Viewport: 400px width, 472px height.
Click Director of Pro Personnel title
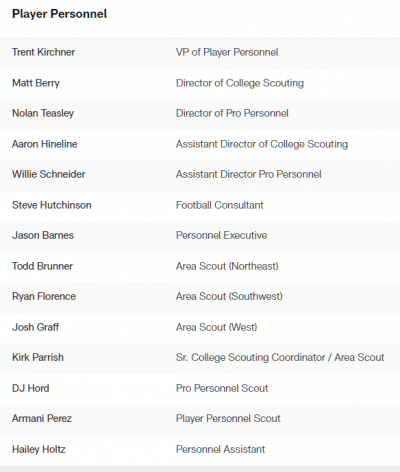232,113
